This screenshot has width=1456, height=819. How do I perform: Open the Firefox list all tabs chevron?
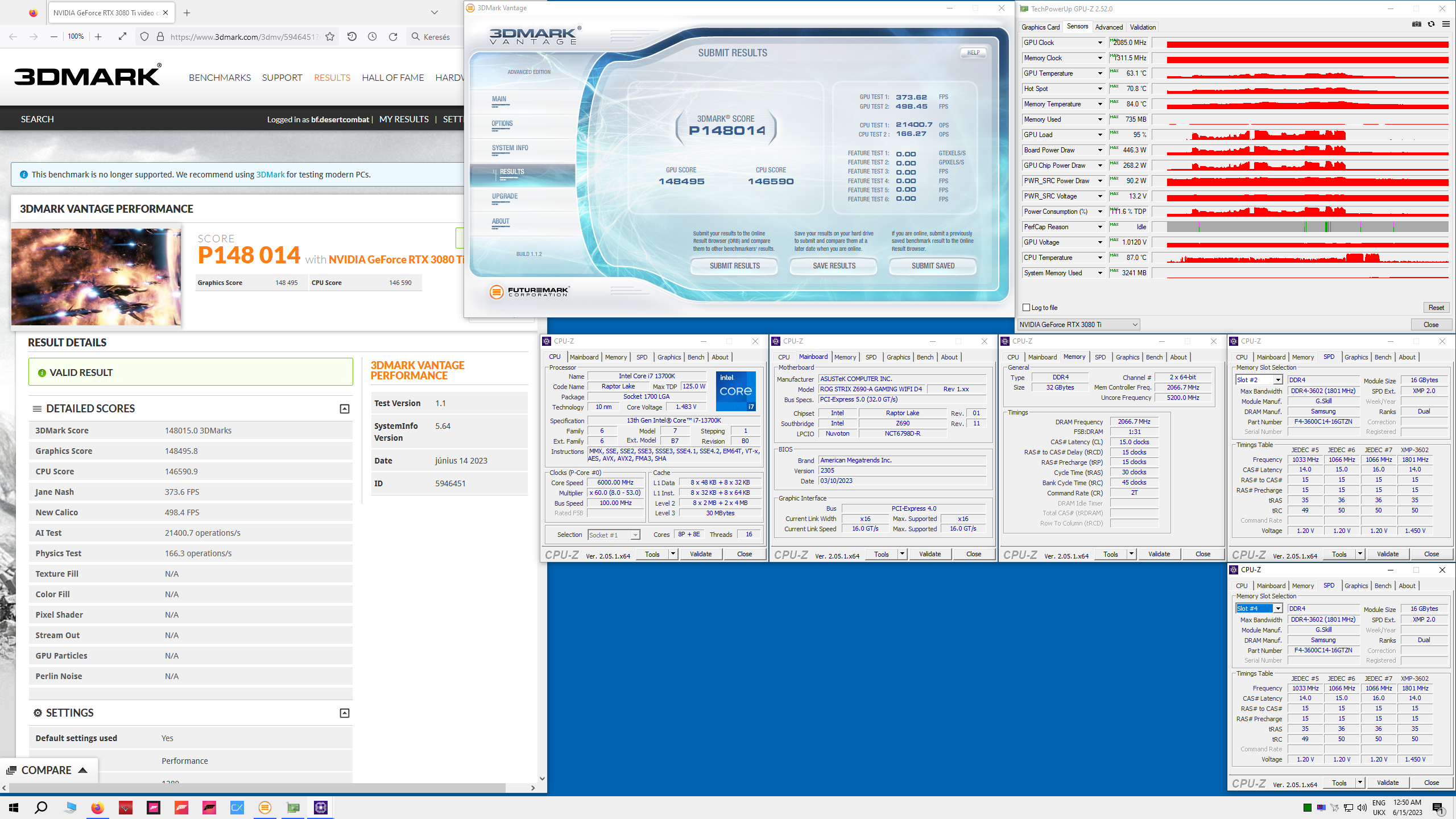(435, 13)
